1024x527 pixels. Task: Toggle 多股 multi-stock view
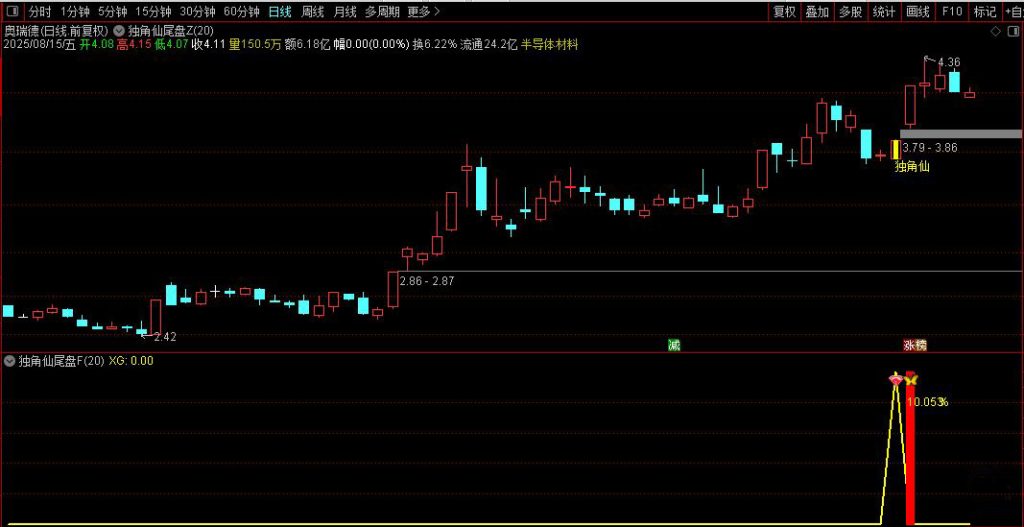point(850,12)
